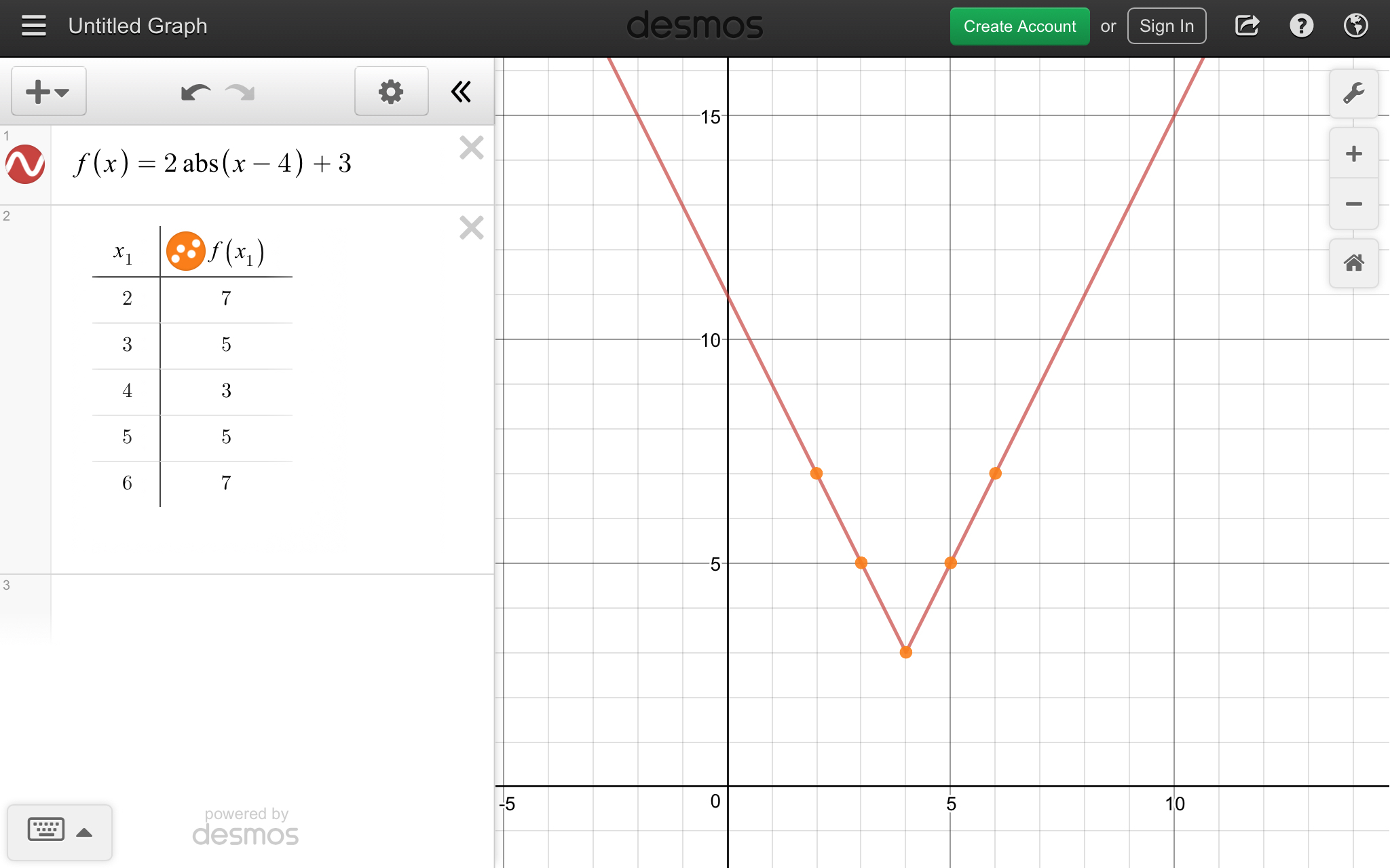Screen dimensions: 1390x868
Task: Click the Create Account button
Action: coord(1019,26)
